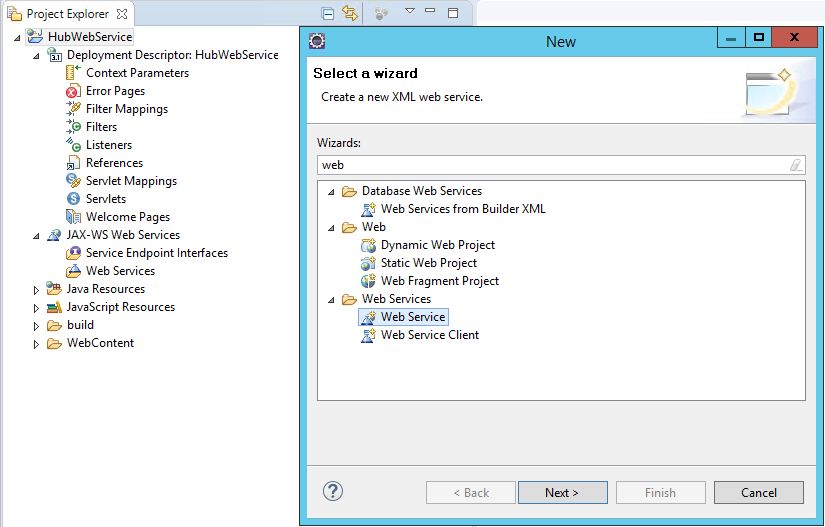
Task: Expand the JavaScript Resources node
Action: (x=36, y=308)
